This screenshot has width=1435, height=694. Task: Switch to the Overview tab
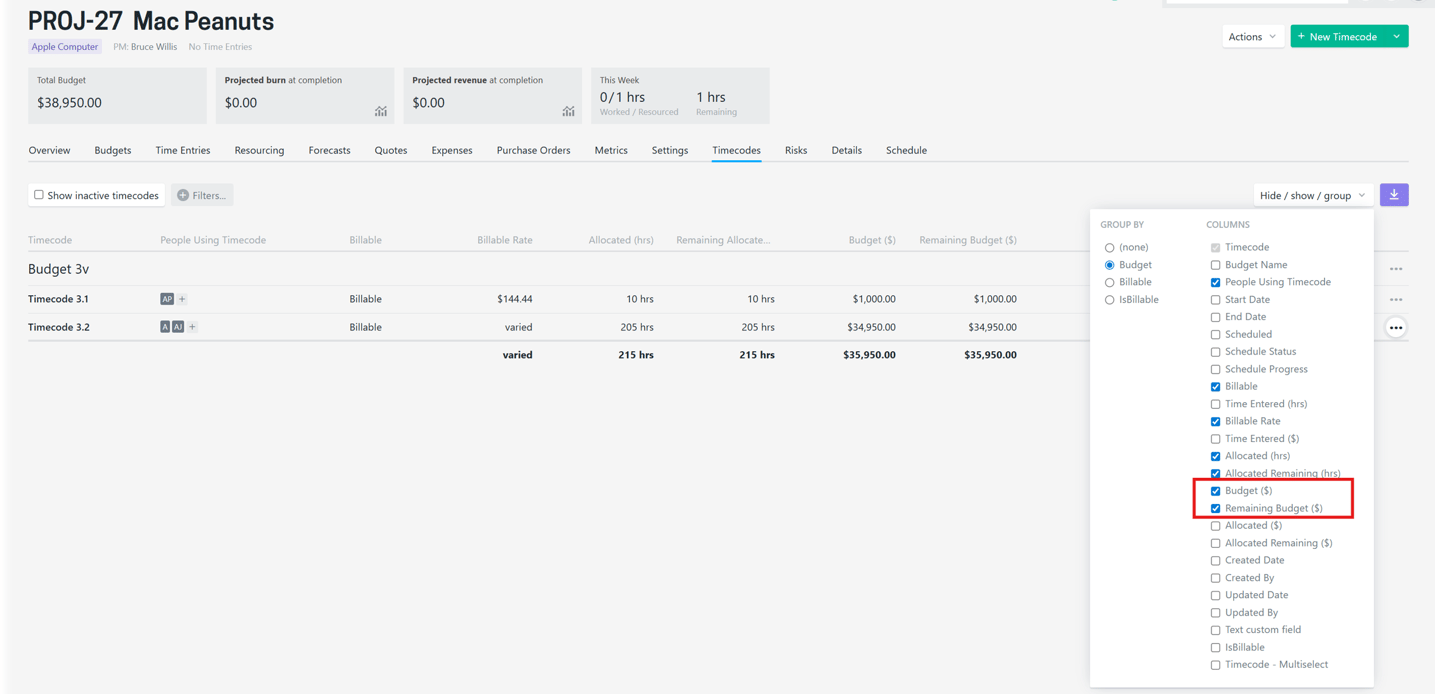[x=49, y=150]
